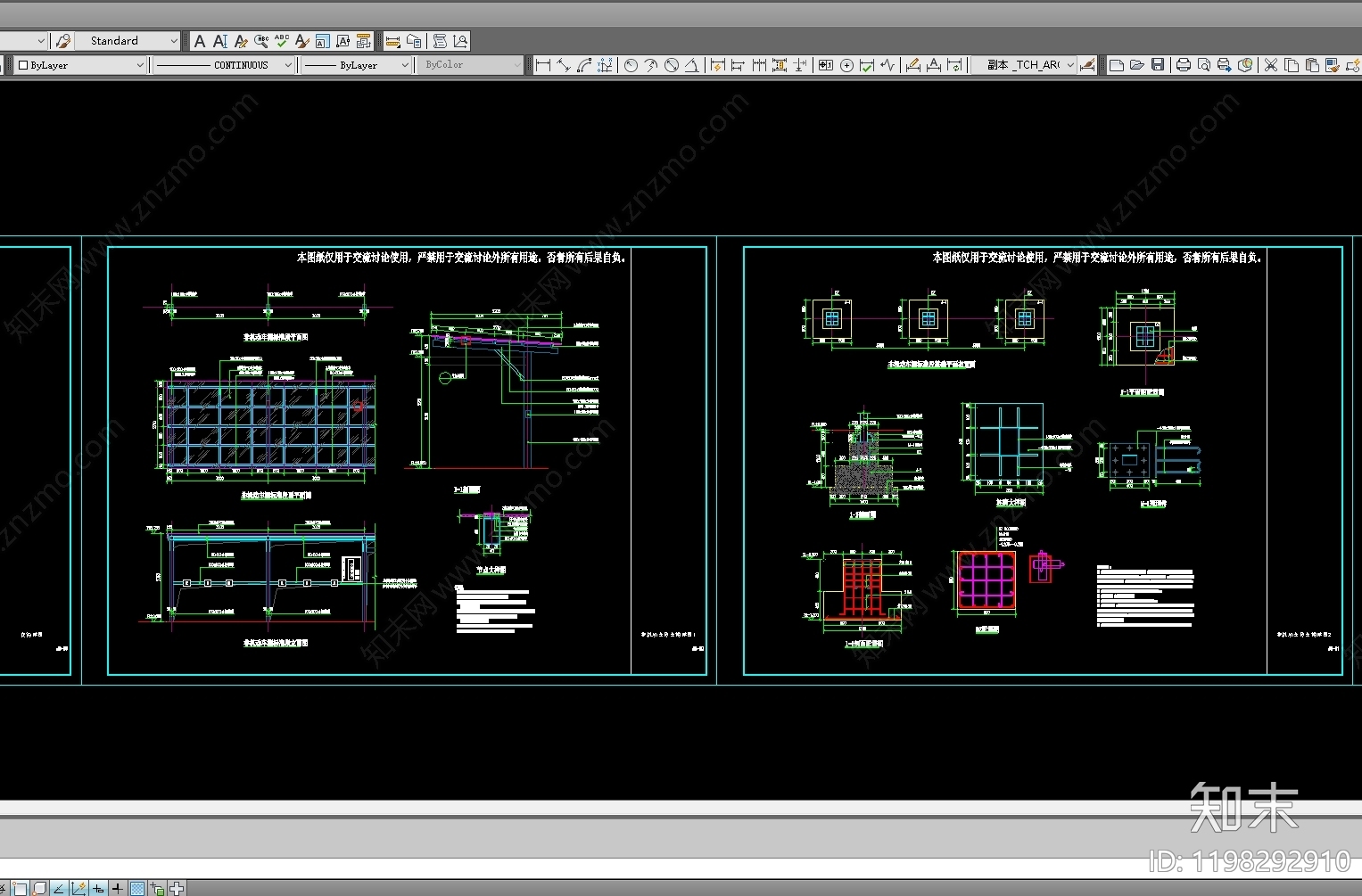
Task: Select the Linear dimension tool
Action: coord(544,65)
